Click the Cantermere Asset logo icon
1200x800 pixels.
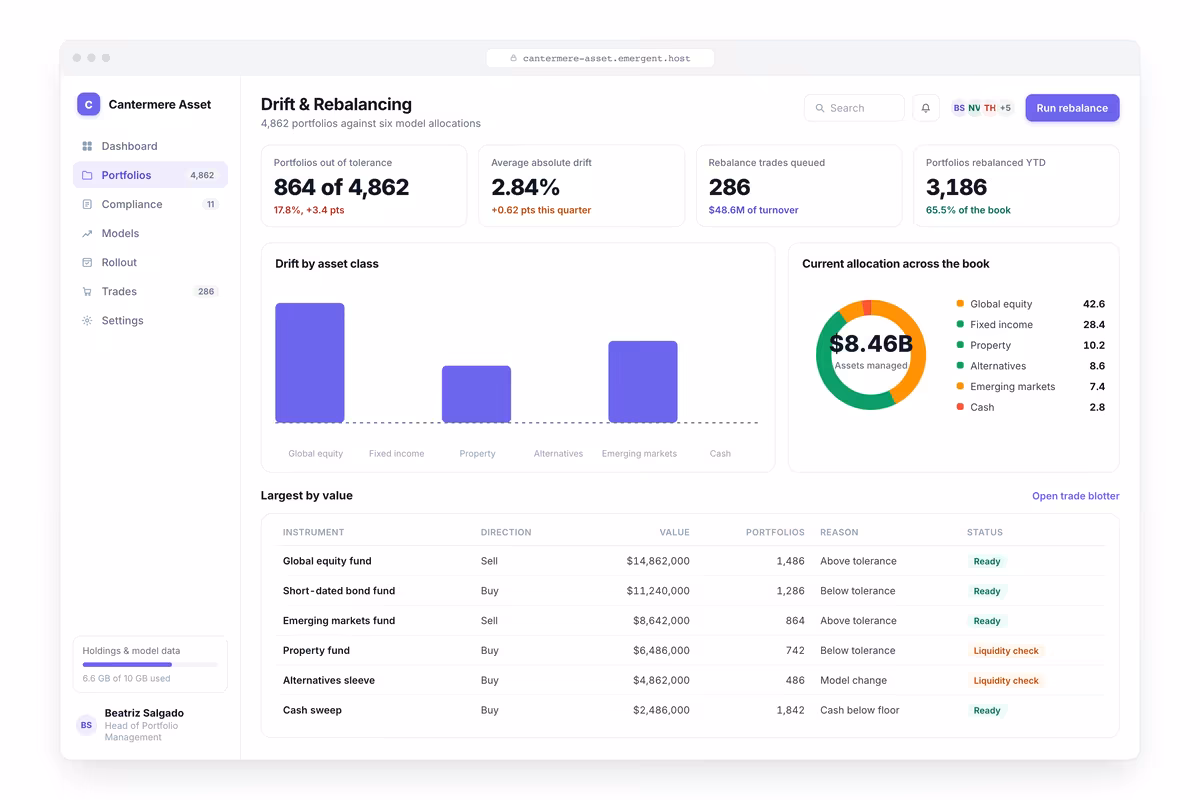coord(89,104)
